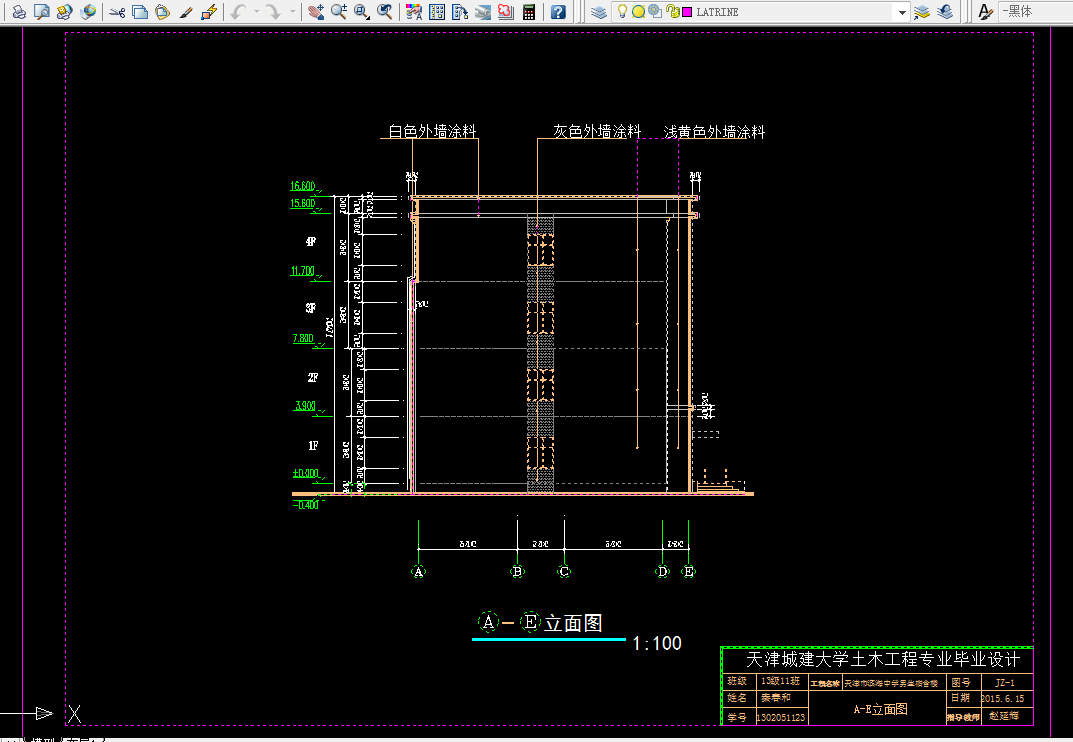The height and width of the screenshot is (742, 1073).
Task: Select the 浅黄色外墙涂料 annotation text
Action: [714, 131]
